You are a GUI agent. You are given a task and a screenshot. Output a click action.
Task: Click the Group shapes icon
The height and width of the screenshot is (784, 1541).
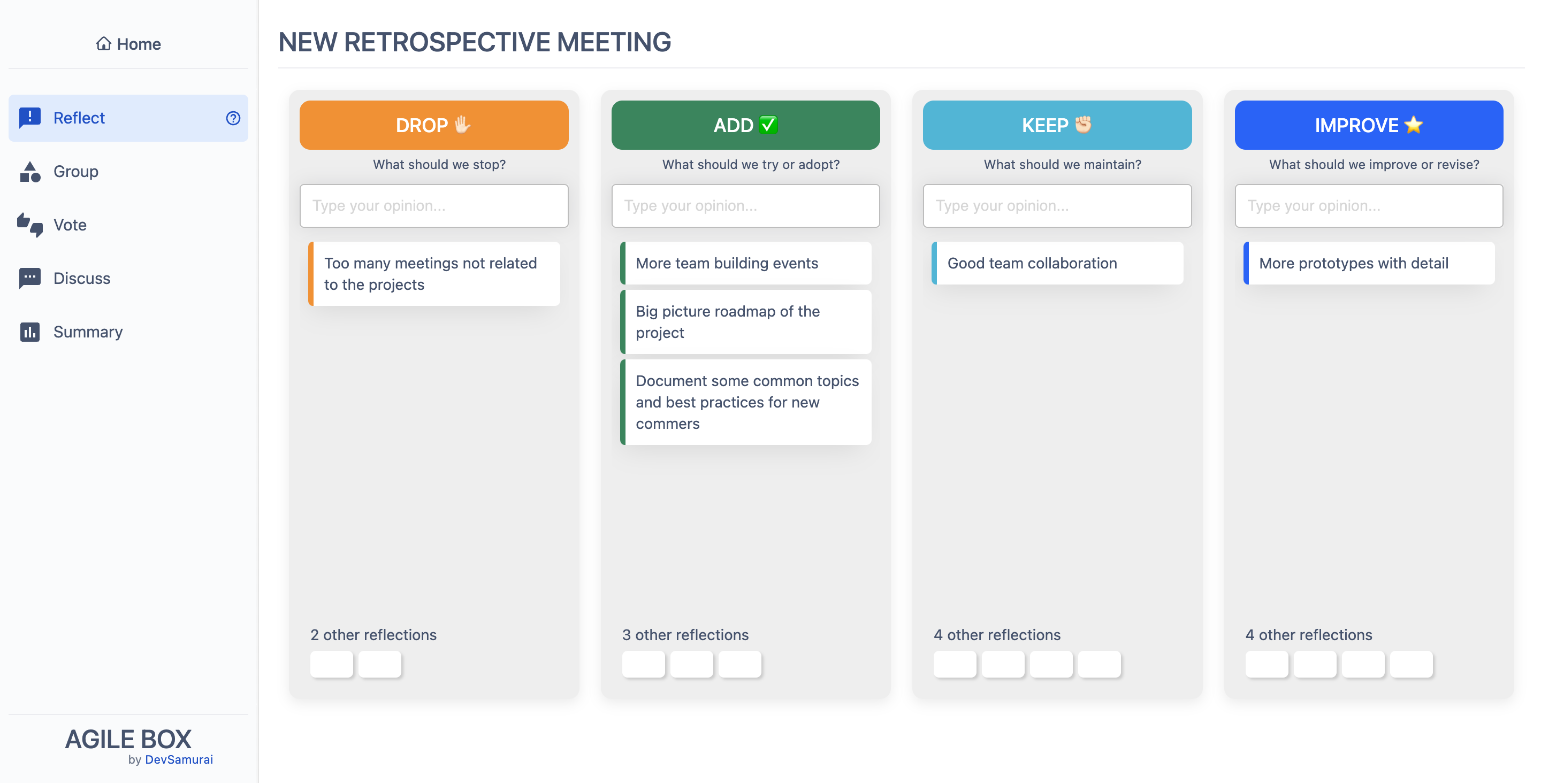(x=29, y=172)
